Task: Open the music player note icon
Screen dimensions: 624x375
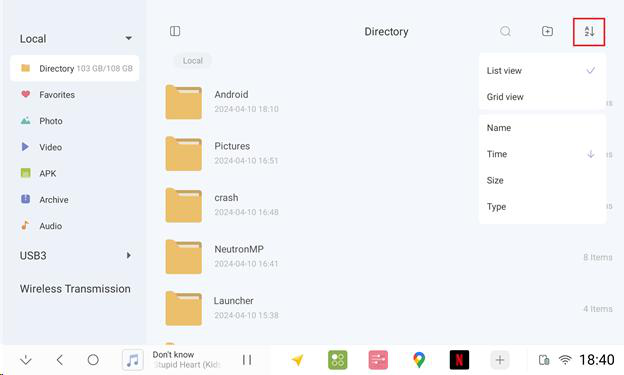Action: point(133,360)
